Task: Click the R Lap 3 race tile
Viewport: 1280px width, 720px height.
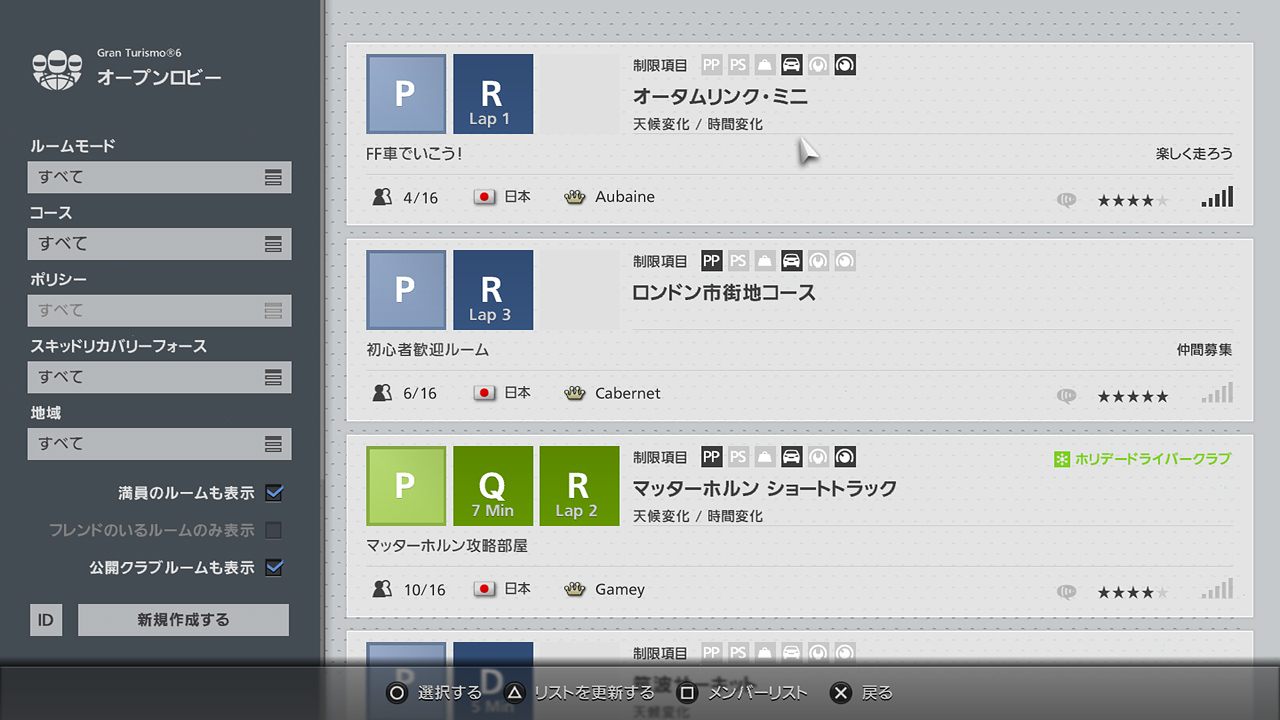Action: click(x=493, y=290)
